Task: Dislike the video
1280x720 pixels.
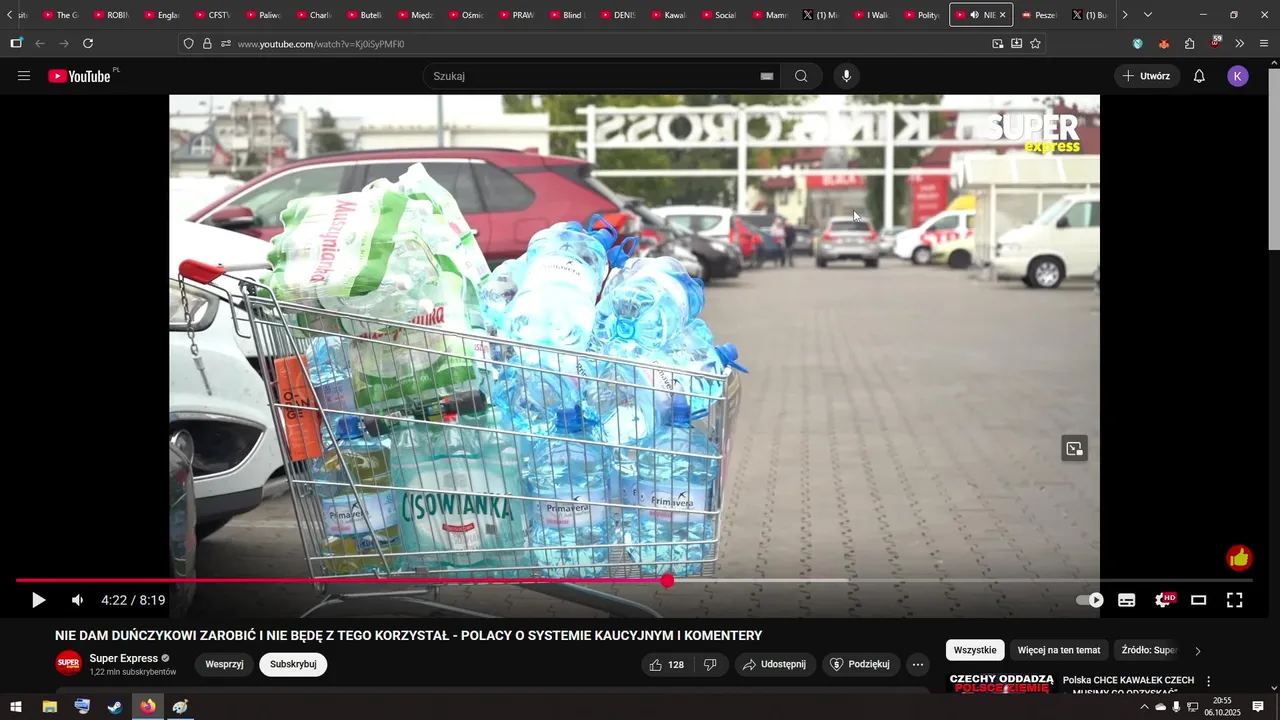Action: (710, 664)
